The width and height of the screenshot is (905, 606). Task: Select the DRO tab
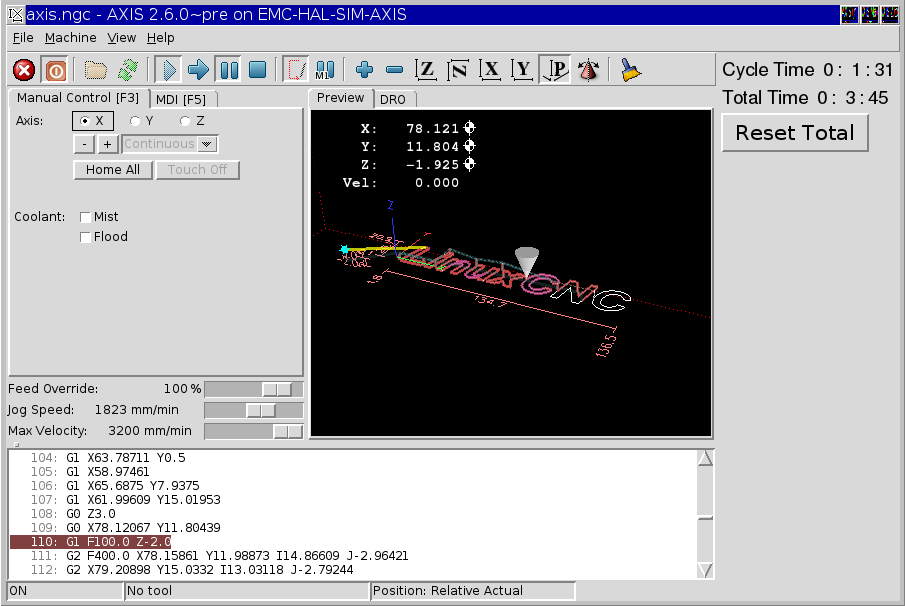pyautogui.click(x=393, y=100)
